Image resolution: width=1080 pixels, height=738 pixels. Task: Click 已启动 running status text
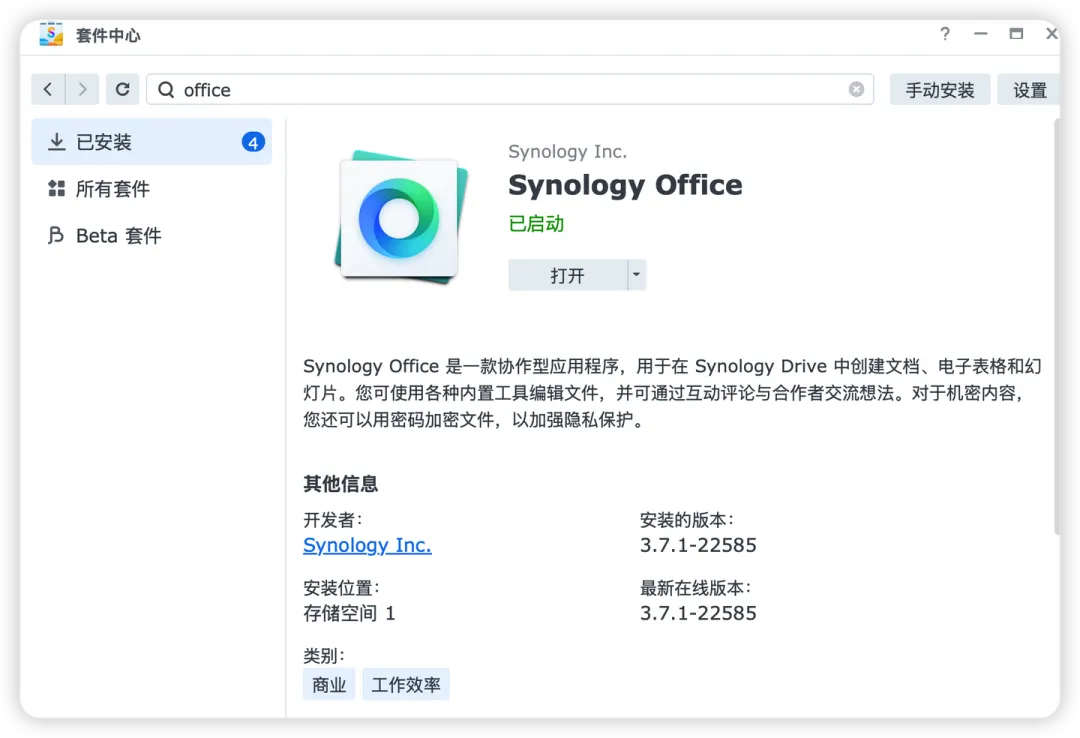coord(536,224)
